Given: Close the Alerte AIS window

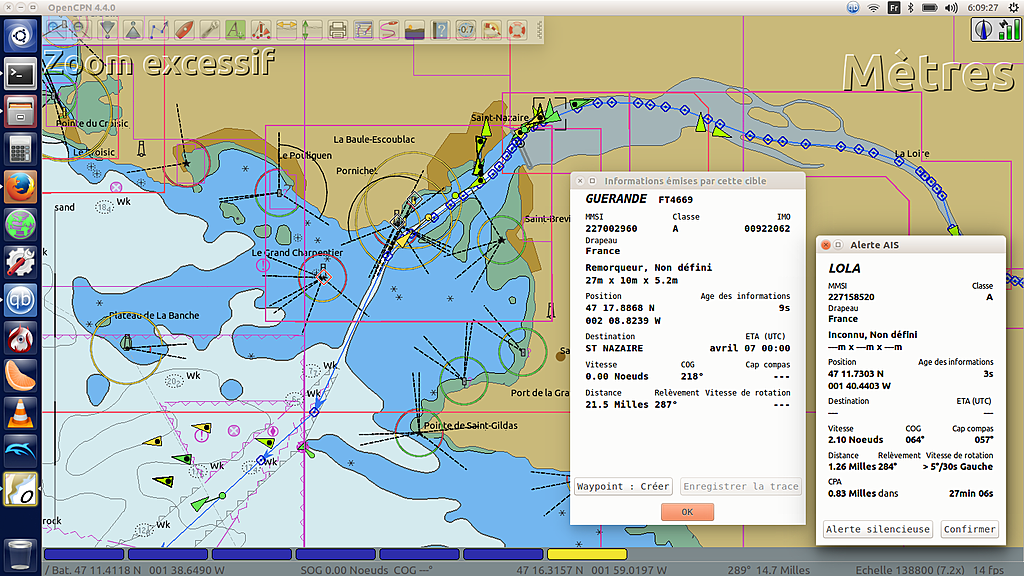Looking at the screenshot, I should [825, 245].
